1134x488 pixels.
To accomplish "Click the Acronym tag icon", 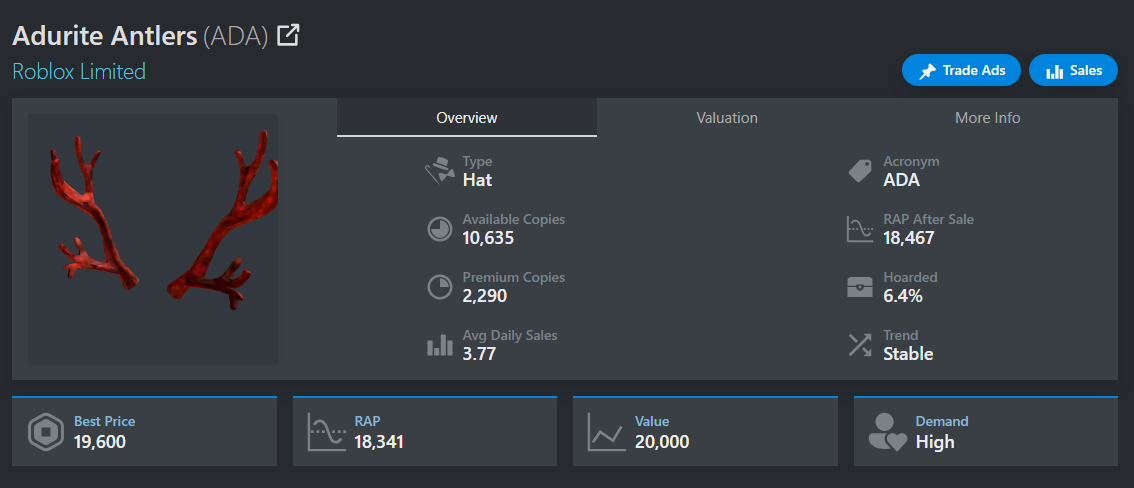I will click(860, 171).
